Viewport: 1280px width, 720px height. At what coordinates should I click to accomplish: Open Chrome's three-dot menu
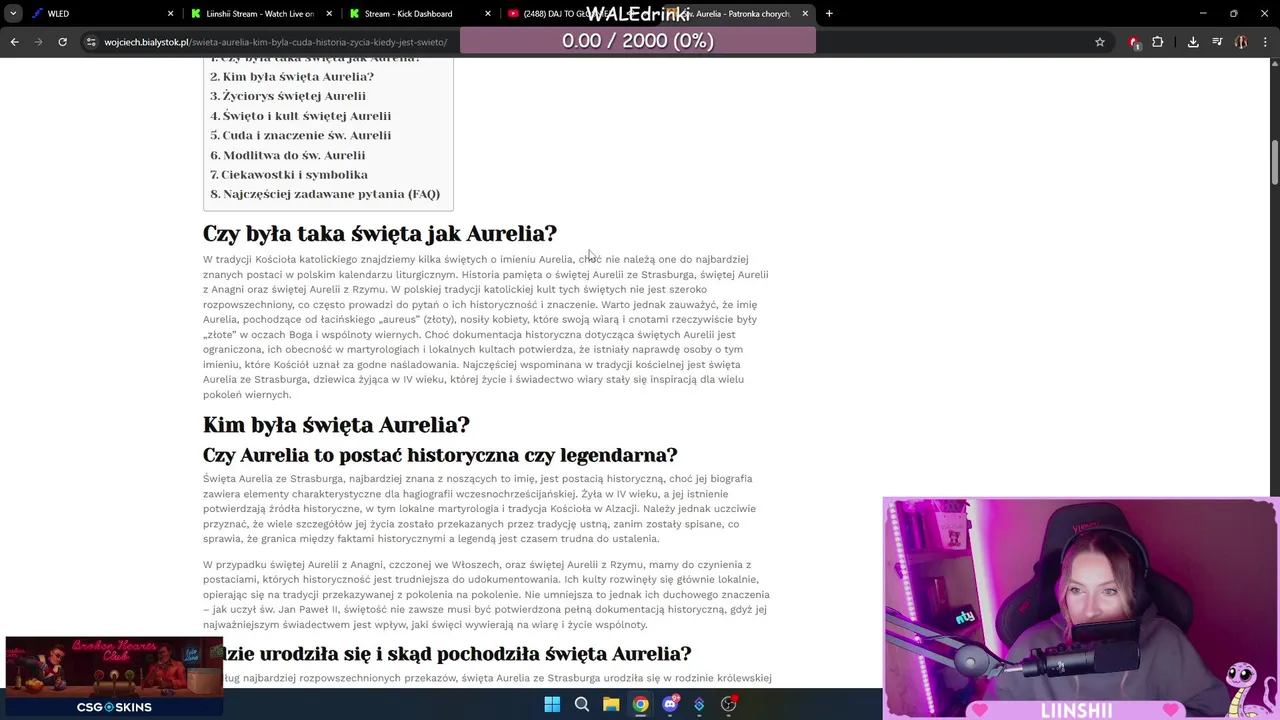point(1265,42)
